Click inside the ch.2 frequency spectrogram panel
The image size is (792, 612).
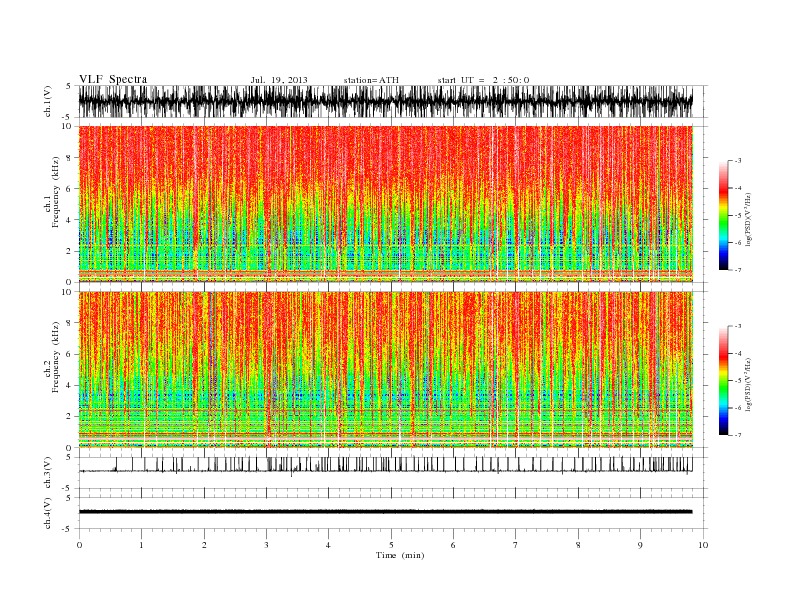(x=386, y=370)
